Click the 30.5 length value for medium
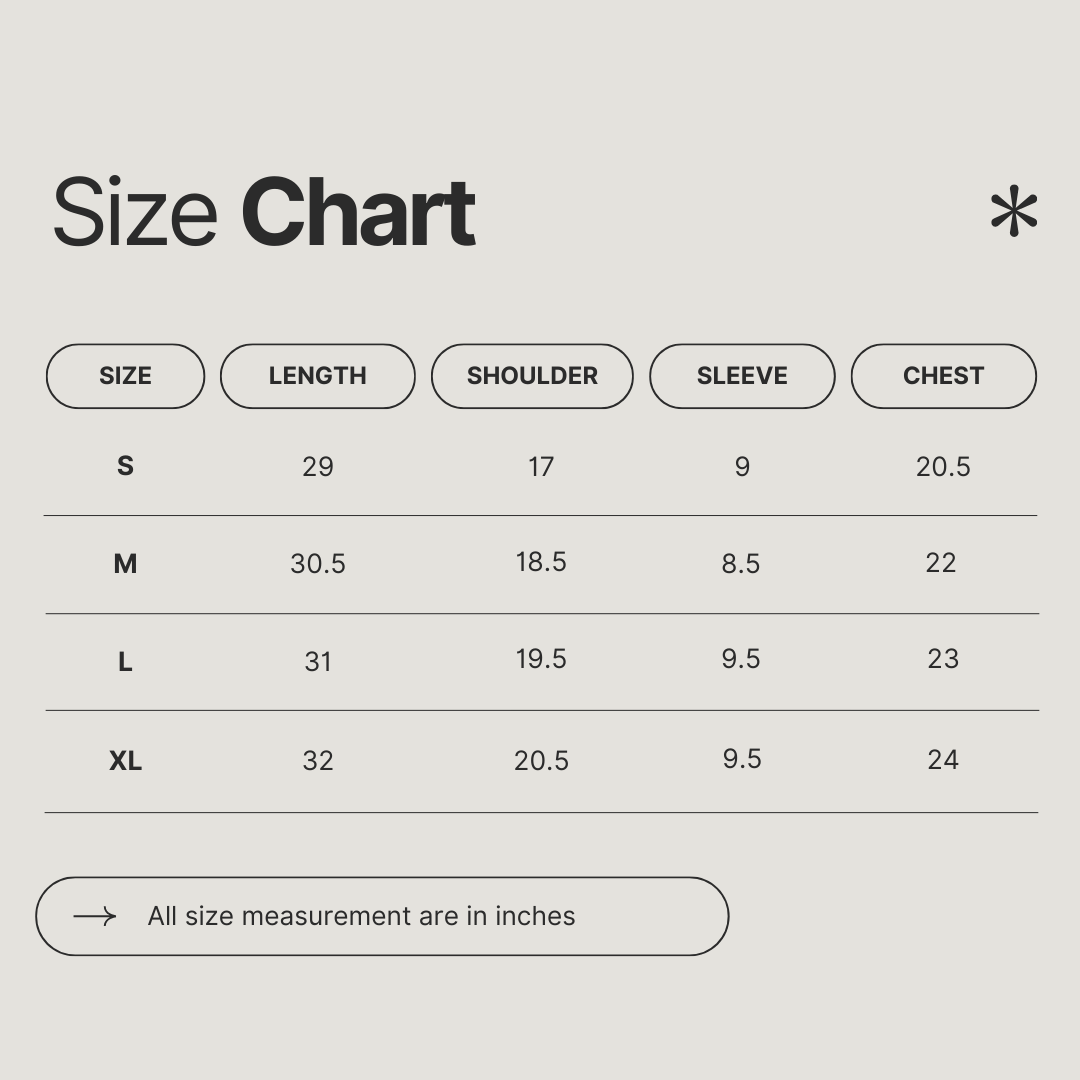Screen dimensions: 1080x1080 point(318,564)
